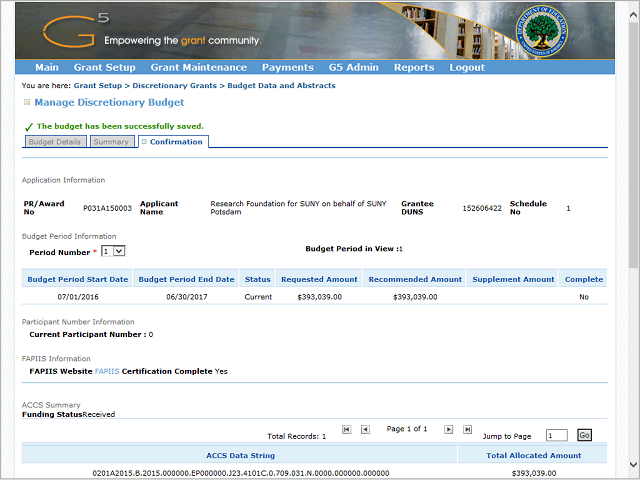
Task: Click Total Records: 1 text
Action: pyautogui.click(x=297, y=436)
